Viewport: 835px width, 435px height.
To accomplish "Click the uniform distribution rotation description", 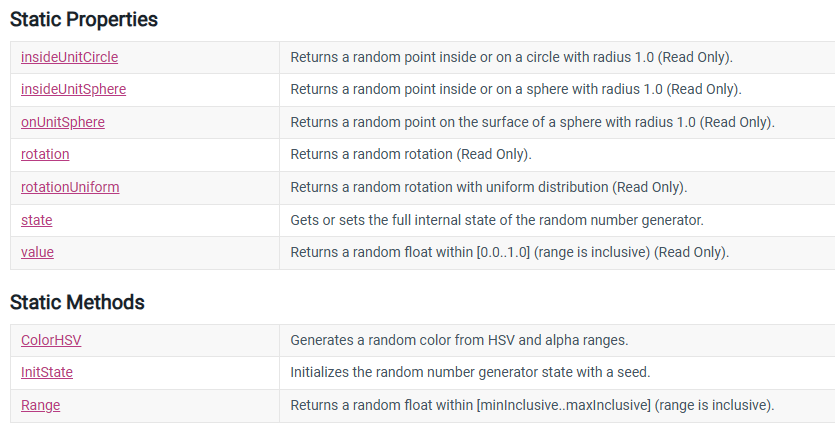I will tap(488, 187).
